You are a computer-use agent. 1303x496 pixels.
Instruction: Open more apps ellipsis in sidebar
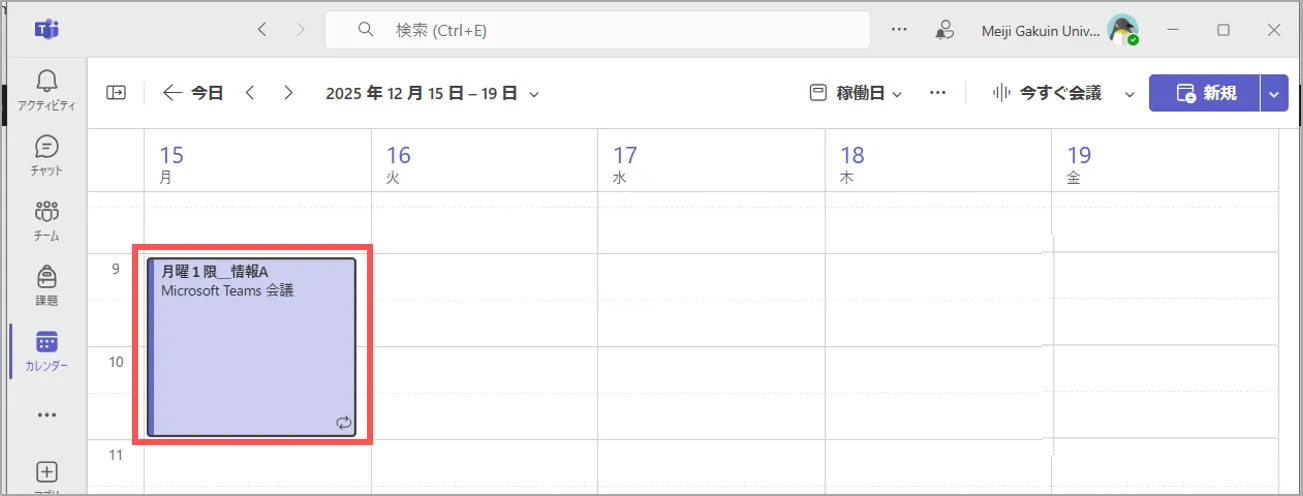[x=47, y=414]
